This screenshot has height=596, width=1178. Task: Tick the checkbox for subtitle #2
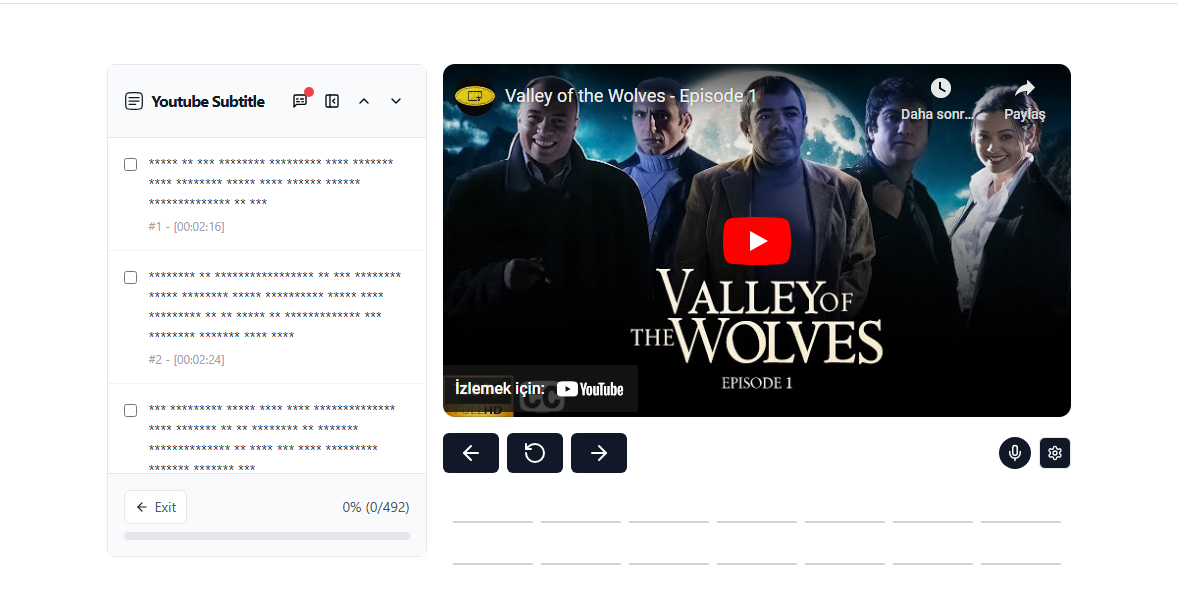pos(131,277)
